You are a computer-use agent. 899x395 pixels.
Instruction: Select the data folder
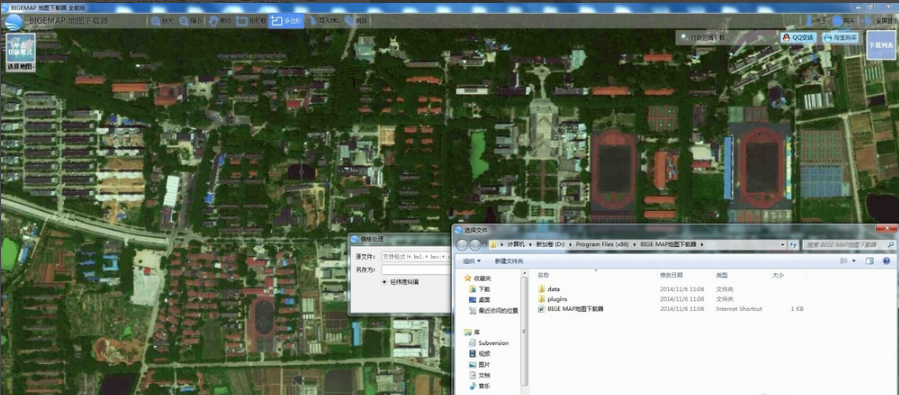(549, 289)
